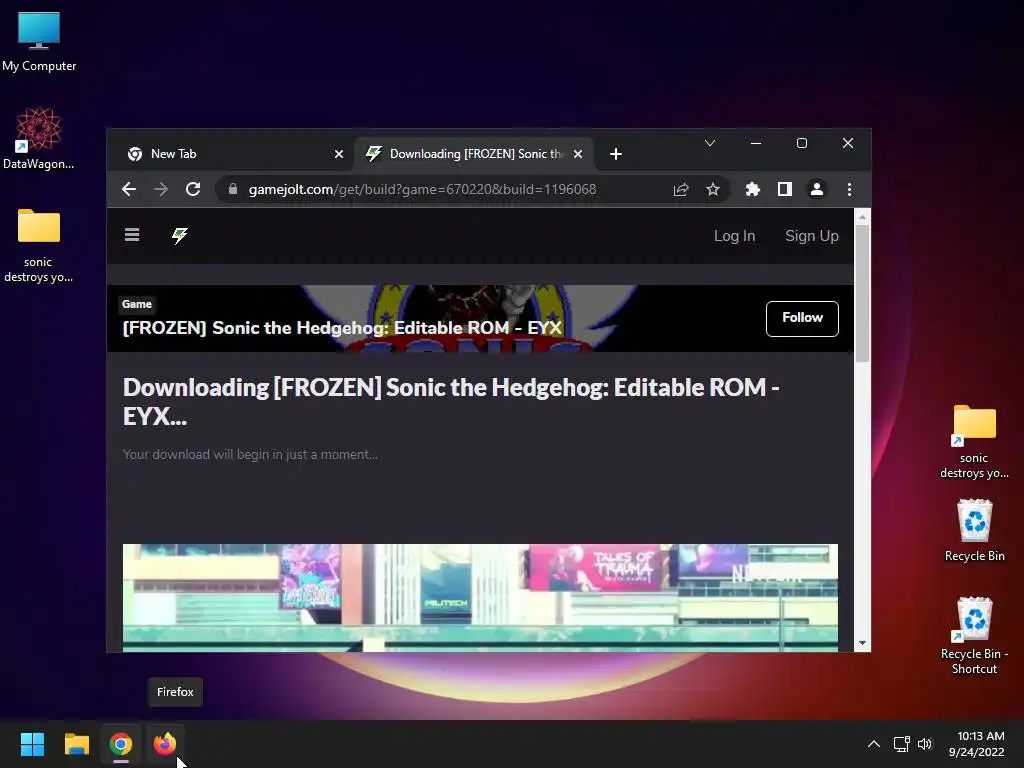The height and width of the screenshot is (768, 1024).
Task: Select My Computer desktop icon
Action: [x=39, y=42]
